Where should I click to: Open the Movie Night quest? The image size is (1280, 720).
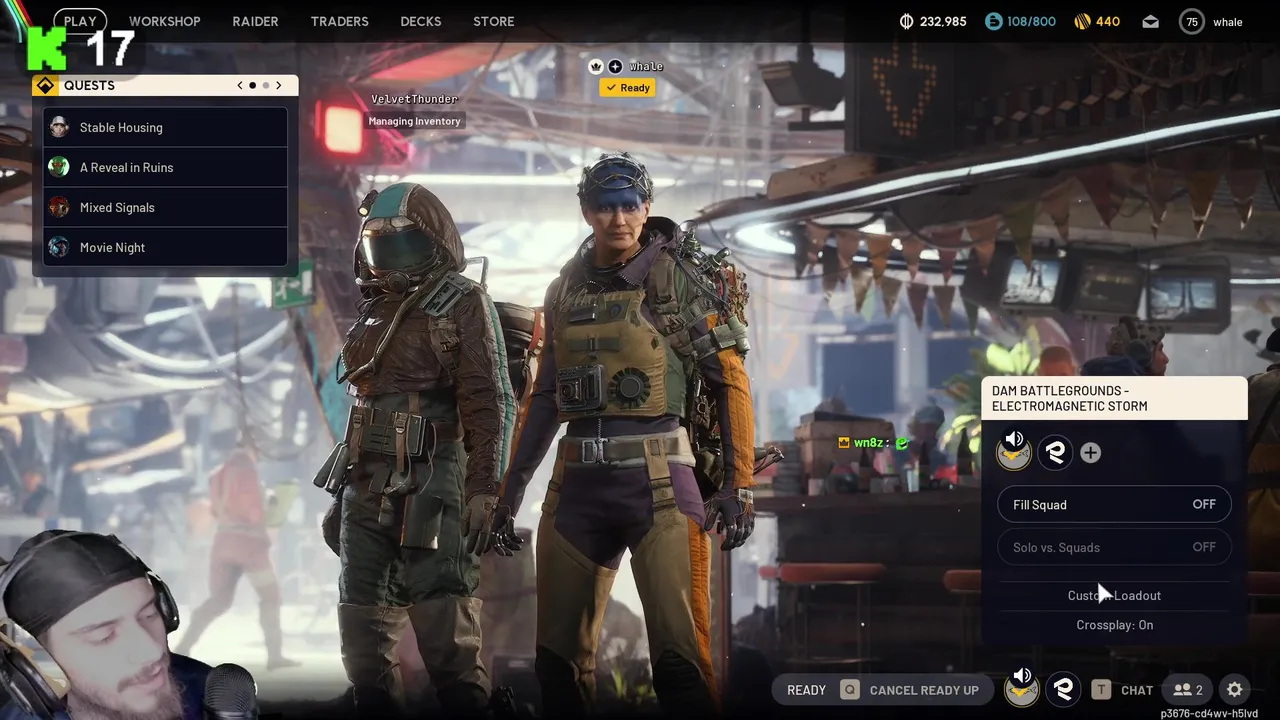point(165,247)
